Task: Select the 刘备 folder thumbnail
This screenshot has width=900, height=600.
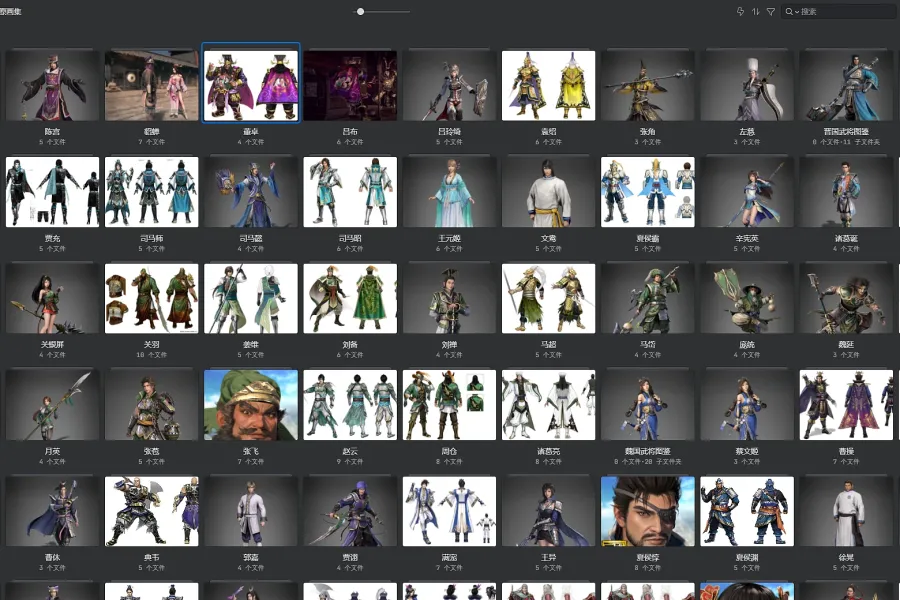Action: tap(350, 299)
